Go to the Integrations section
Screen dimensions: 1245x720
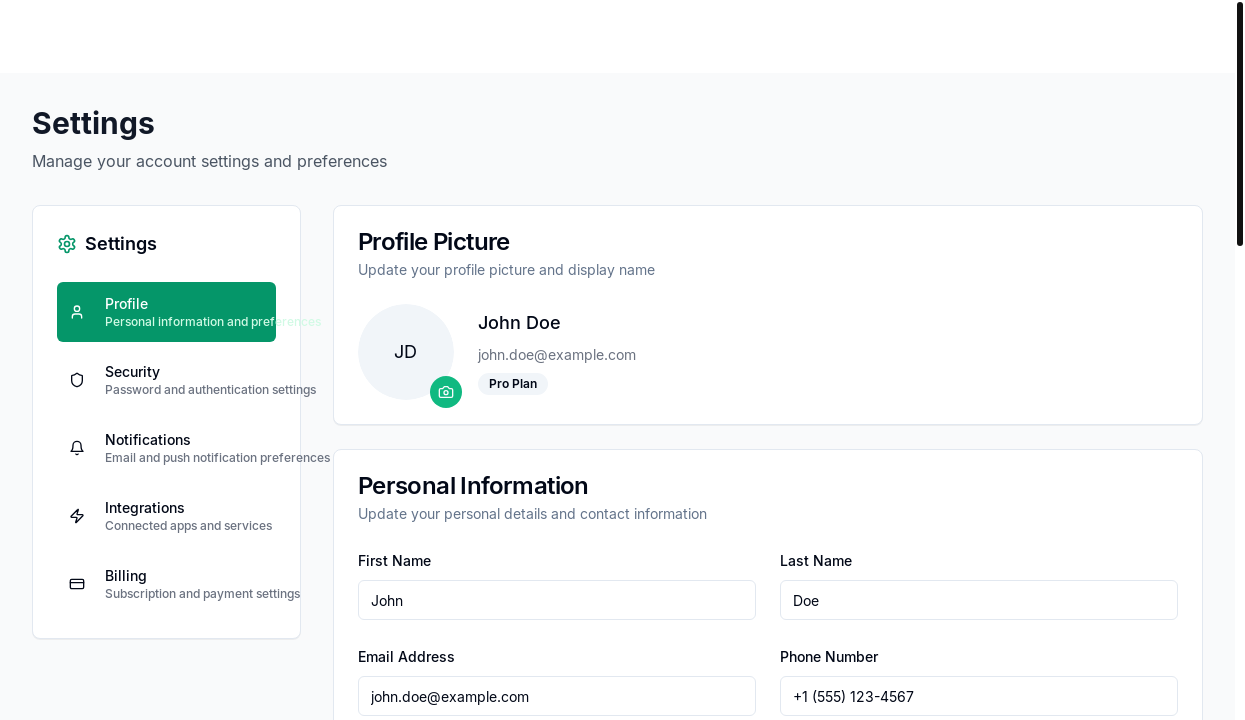point(166,516)
